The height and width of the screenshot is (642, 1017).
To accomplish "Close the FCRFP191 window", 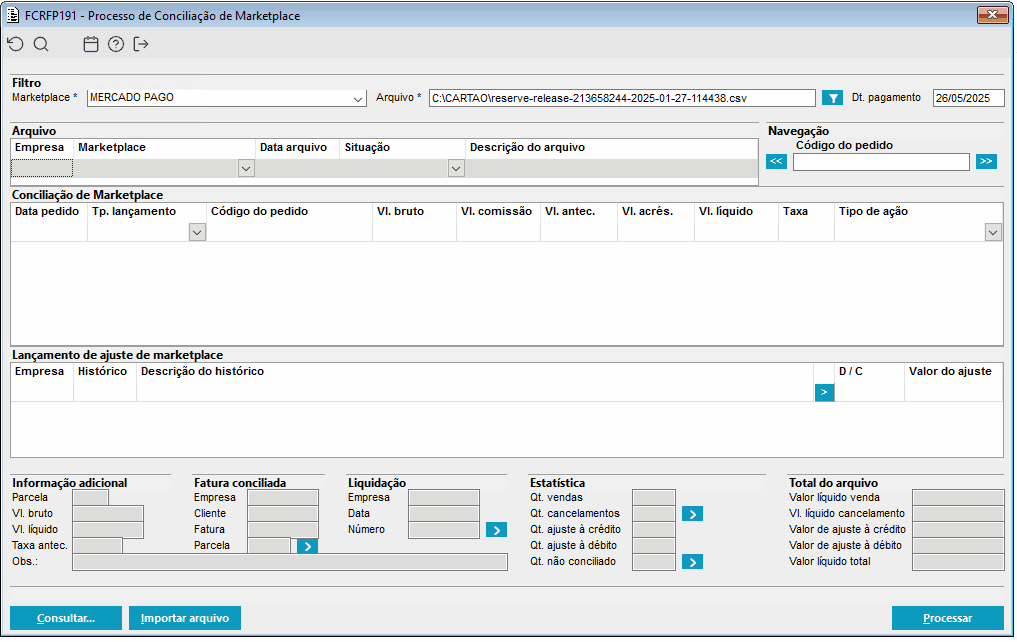I will pos(992,15).
